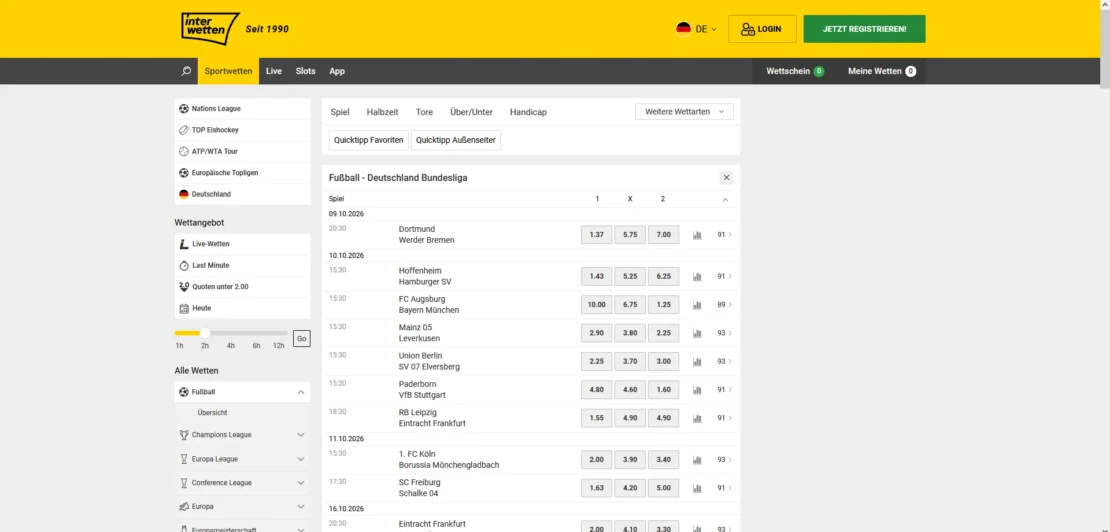Open the Übersicht link under Fußball
Viewport: 1110px width, 532px height.
coord(212,412)
